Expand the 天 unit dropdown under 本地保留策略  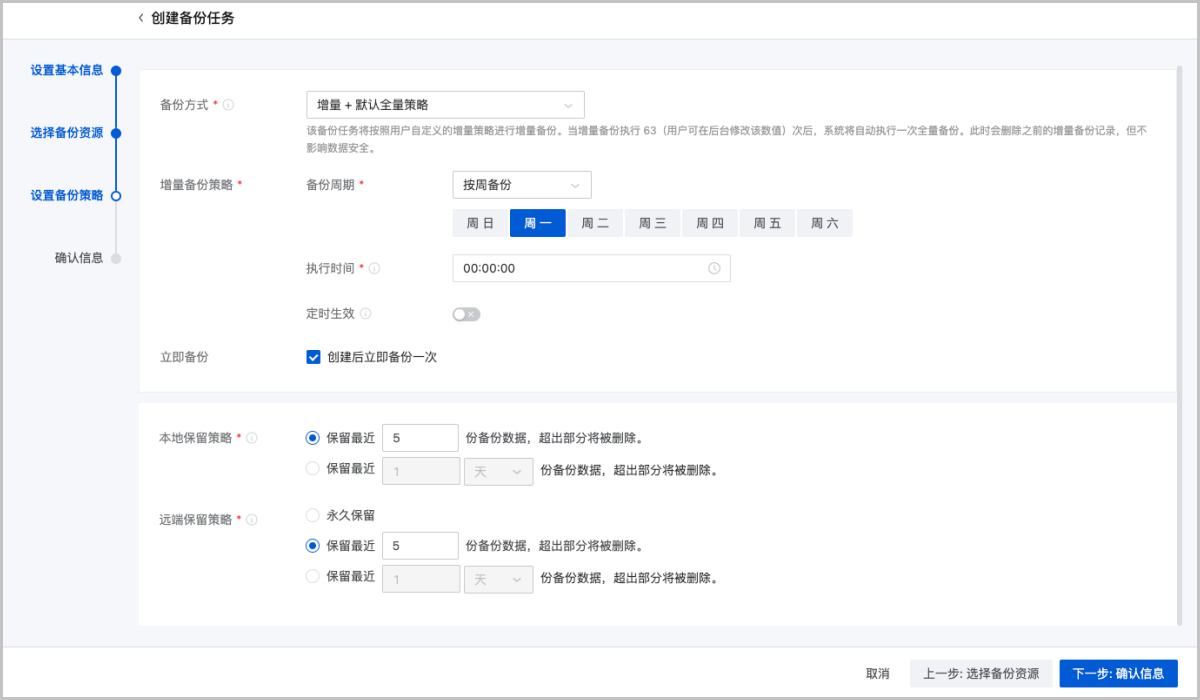pos(498,471)
